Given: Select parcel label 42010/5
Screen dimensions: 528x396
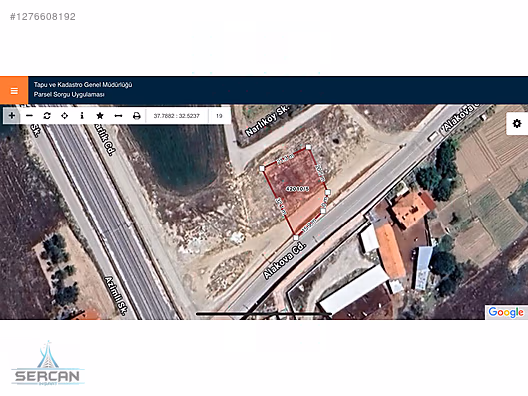Looking at the screenshot, I should 297,189.
